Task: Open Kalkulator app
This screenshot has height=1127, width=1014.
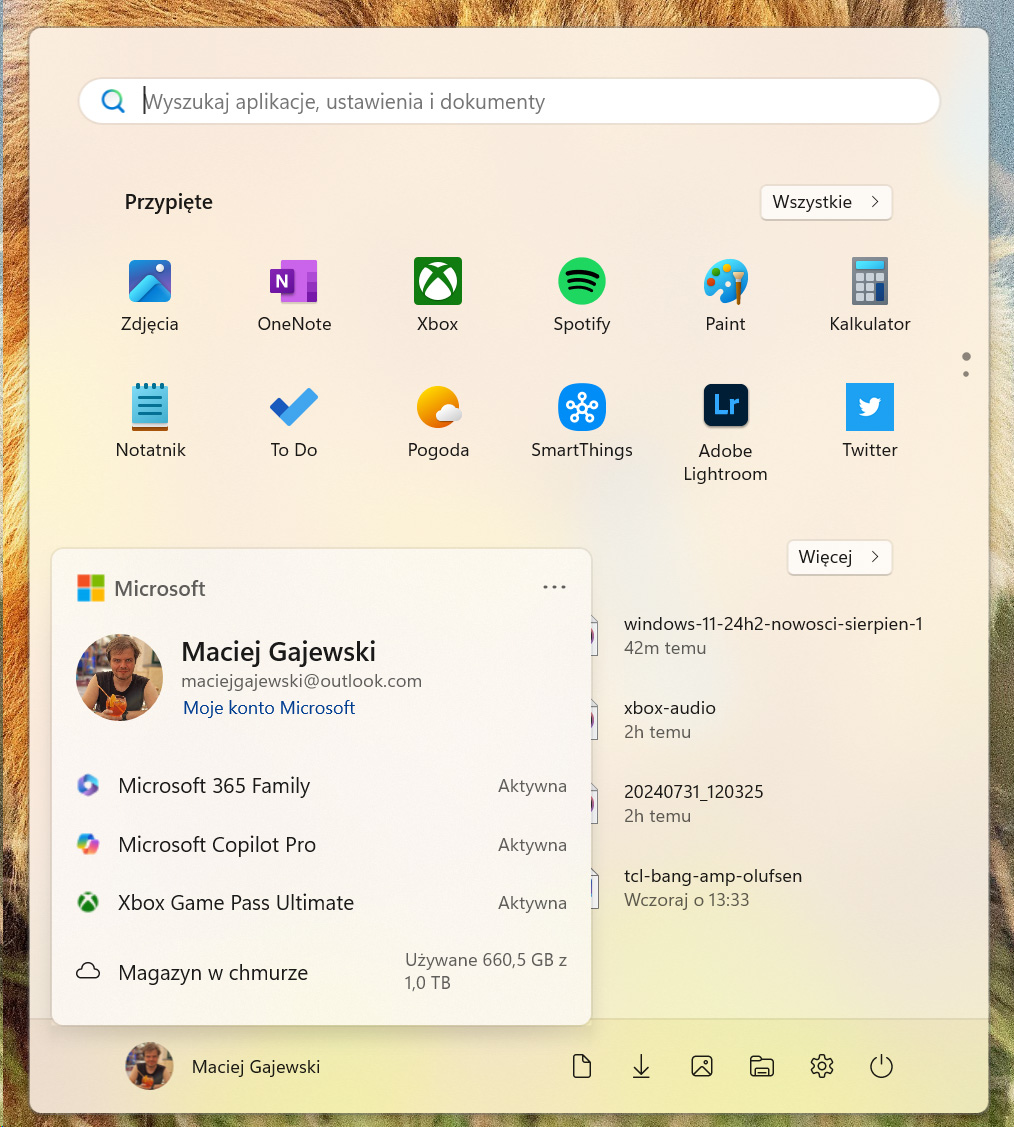Action: (x=870, y=295)
